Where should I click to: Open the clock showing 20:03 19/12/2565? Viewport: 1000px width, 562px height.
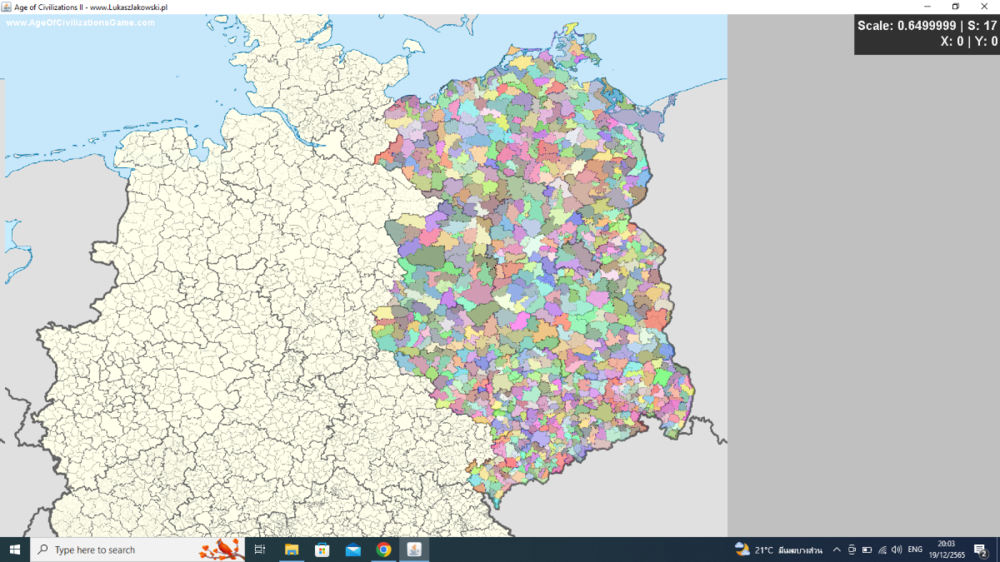pos(946,549)
